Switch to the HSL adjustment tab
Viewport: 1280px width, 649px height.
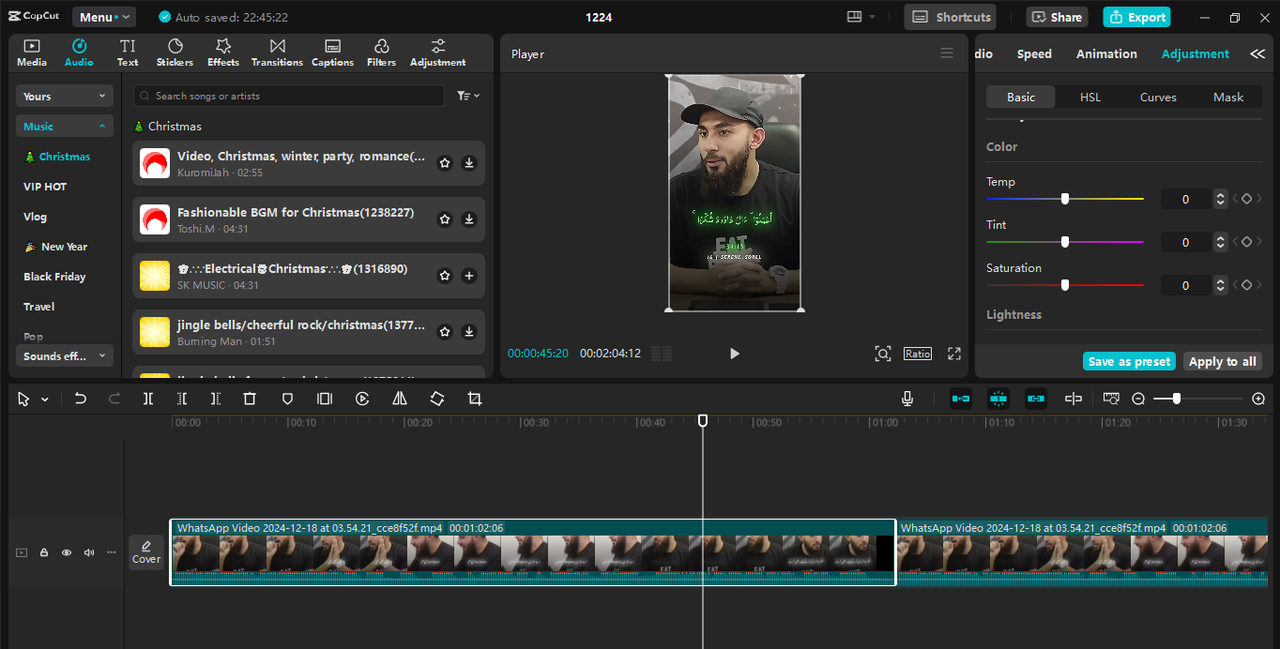coord(1090,97)
